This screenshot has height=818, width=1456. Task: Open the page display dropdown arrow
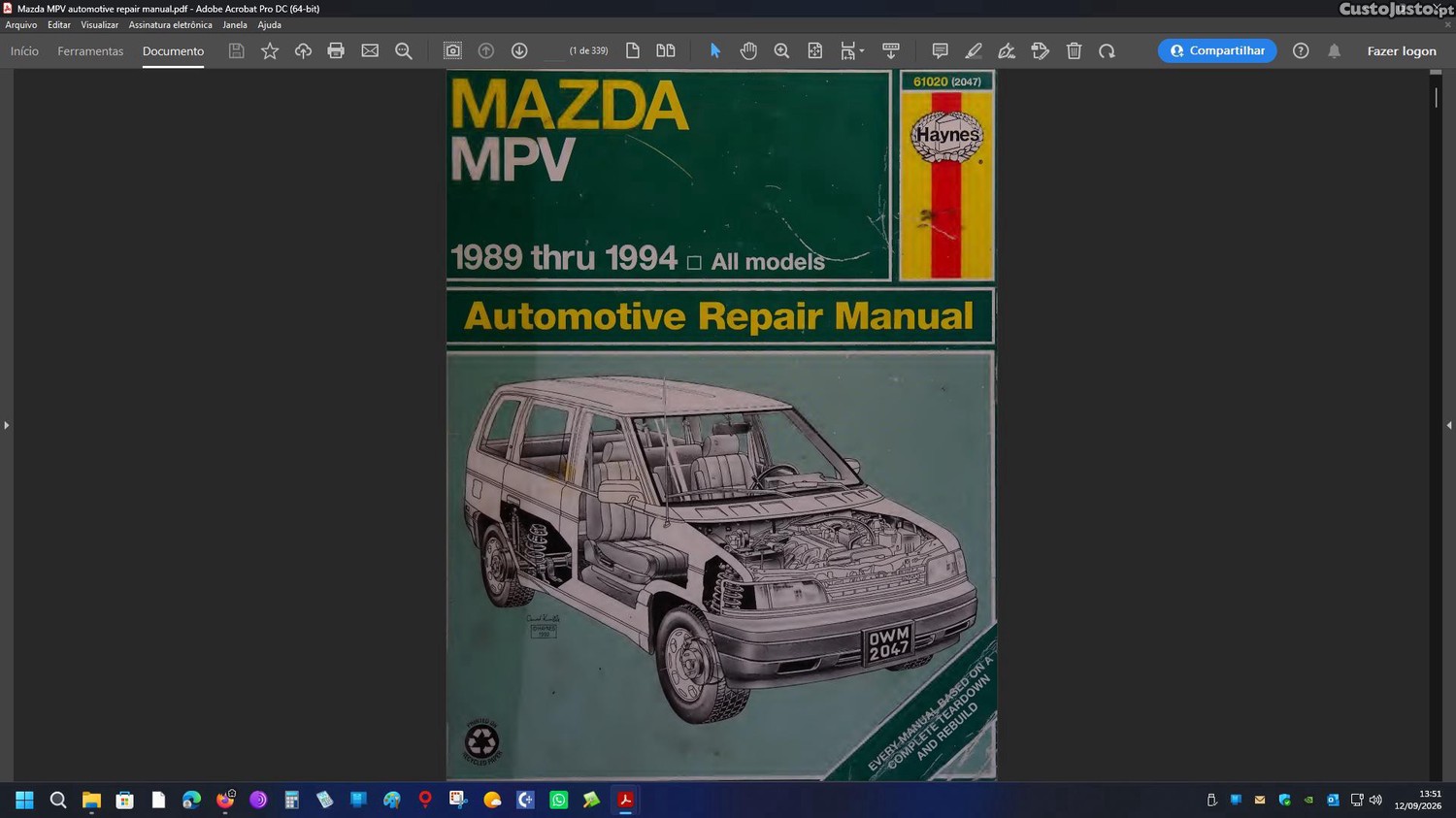point(862,50)
